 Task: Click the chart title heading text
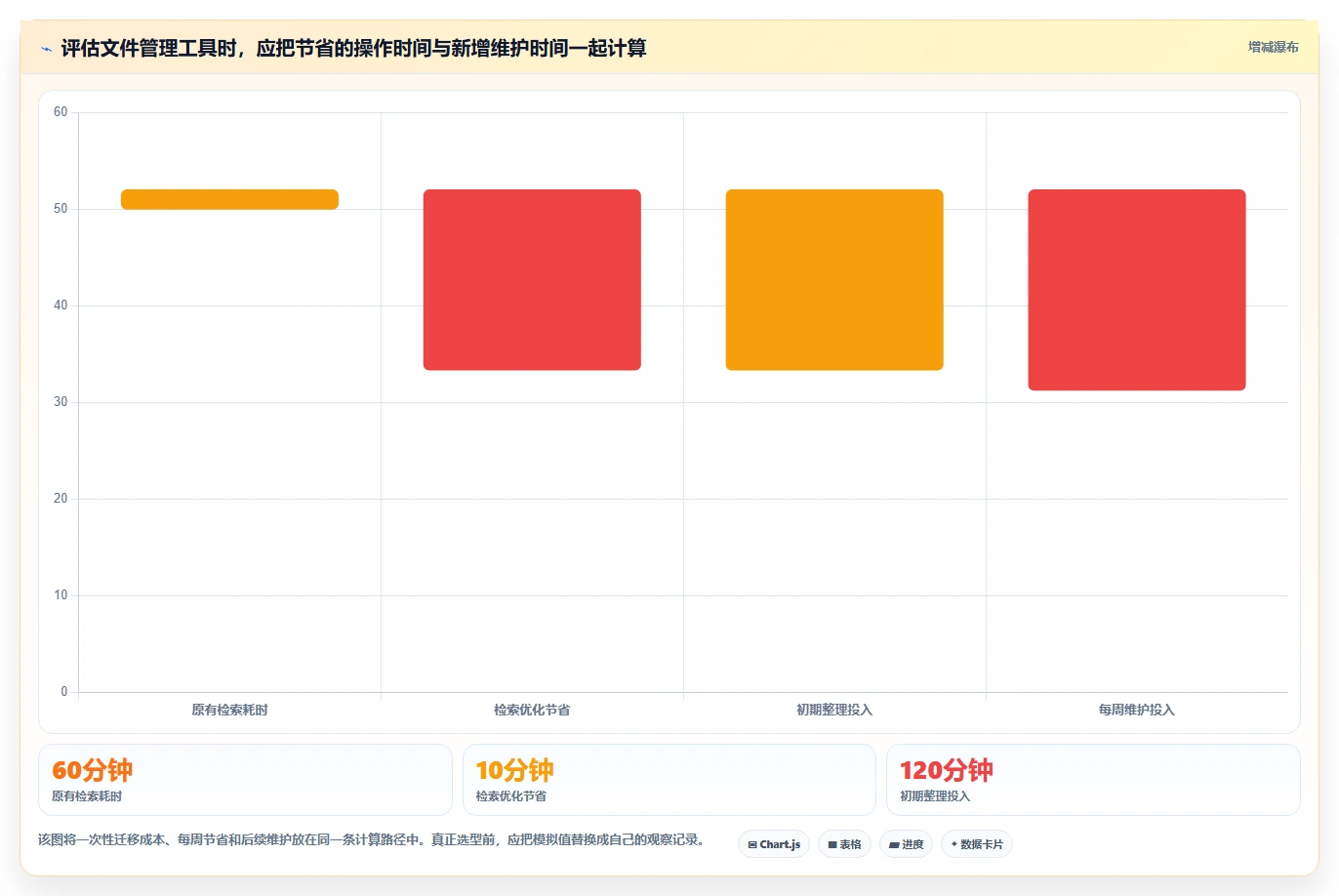coord(353,48)
